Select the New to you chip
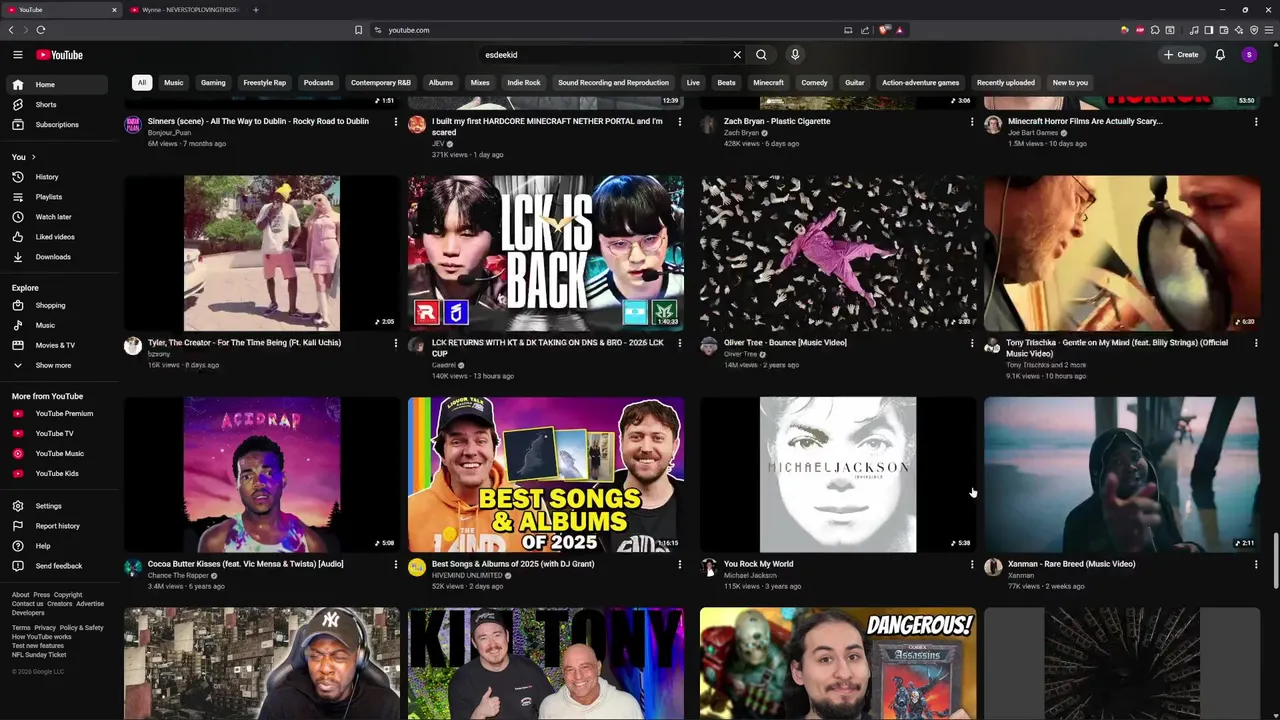The width and height of the screenshot is (1280, 720). (1070, 83)
